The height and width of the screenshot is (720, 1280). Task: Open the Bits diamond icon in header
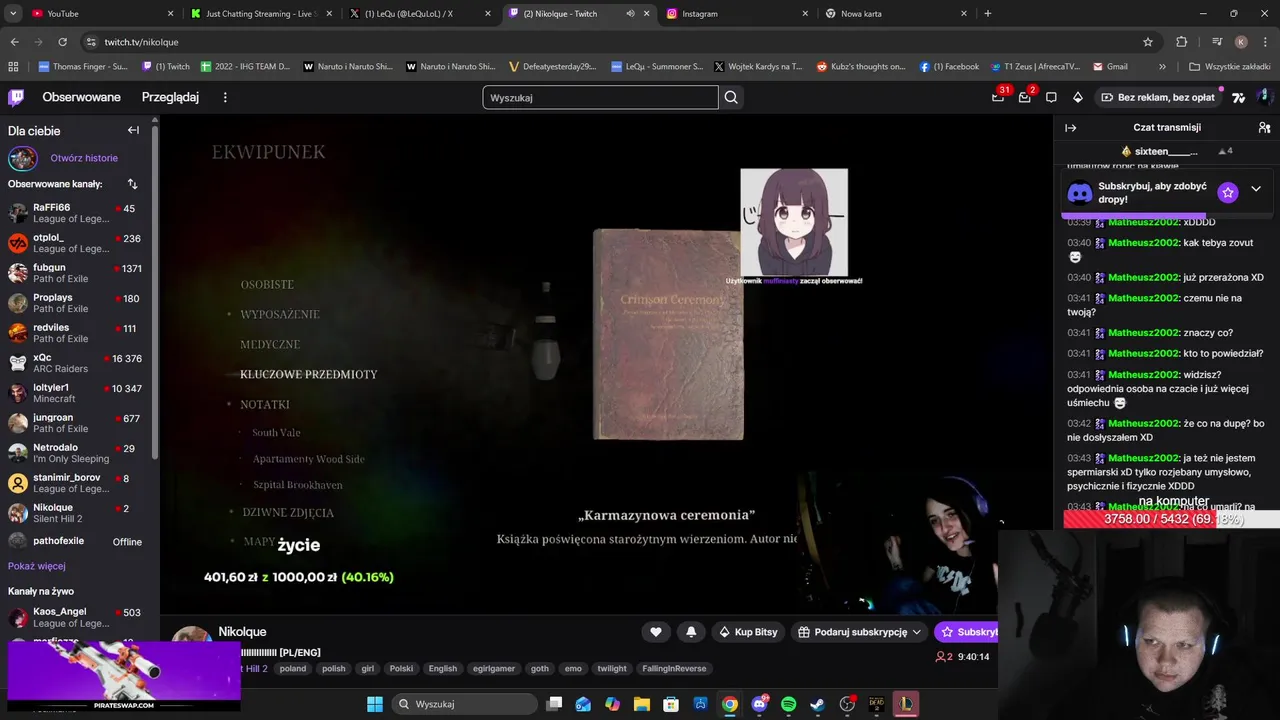(1077, 97)
